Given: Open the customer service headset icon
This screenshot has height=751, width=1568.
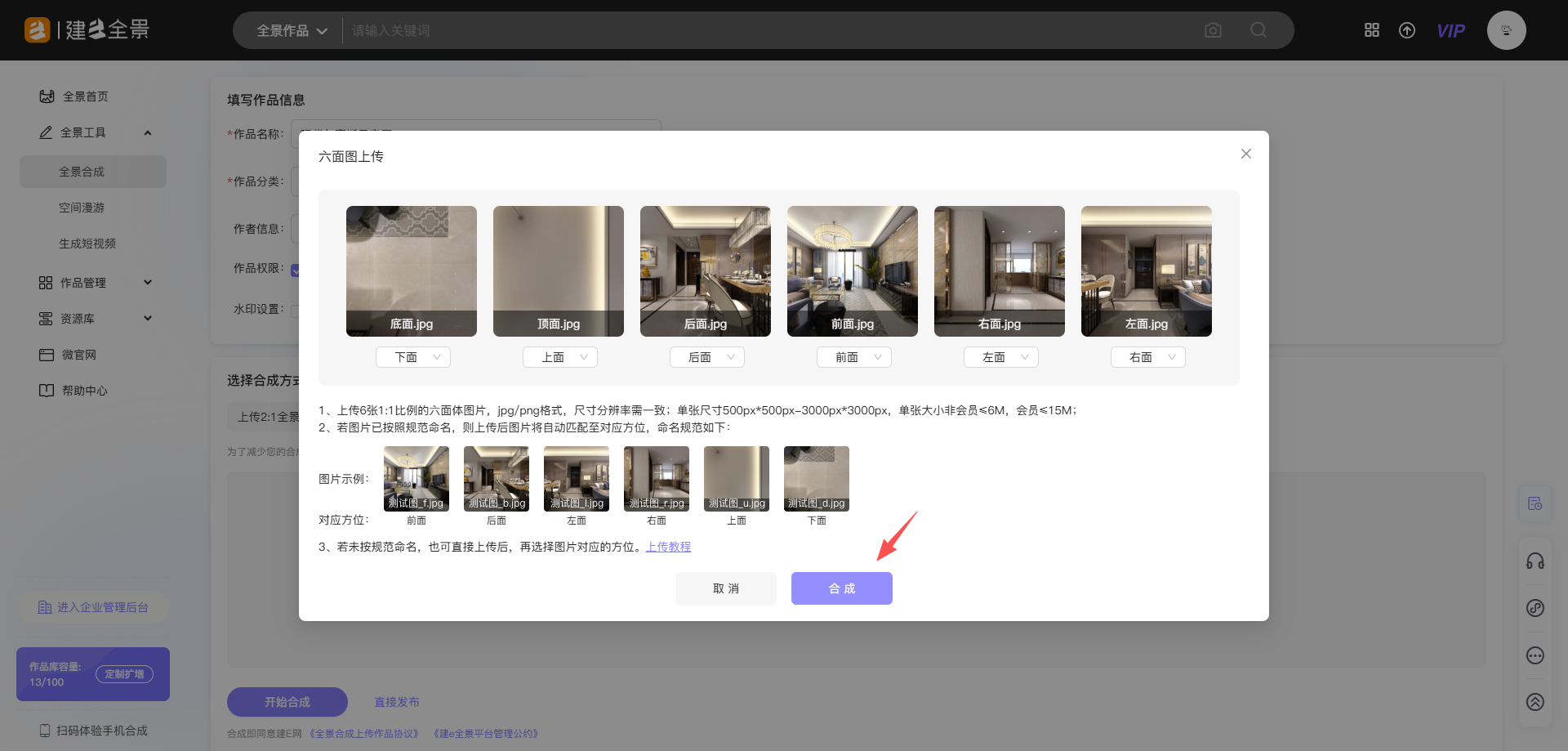Looking at the screenshot, I should tap(1535, 561).
